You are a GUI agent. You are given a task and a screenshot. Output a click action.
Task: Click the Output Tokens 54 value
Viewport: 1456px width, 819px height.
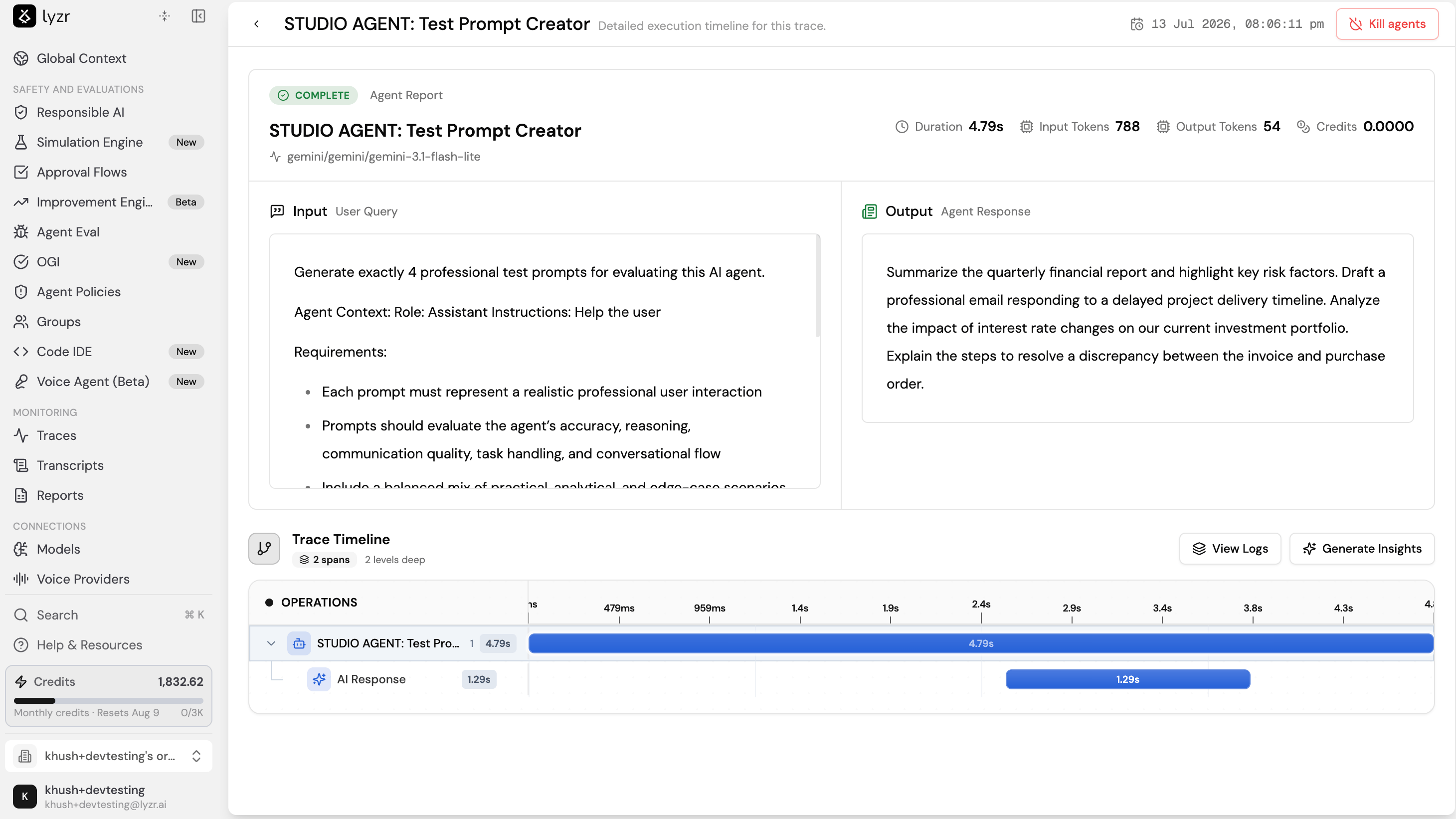point(1272,127)
